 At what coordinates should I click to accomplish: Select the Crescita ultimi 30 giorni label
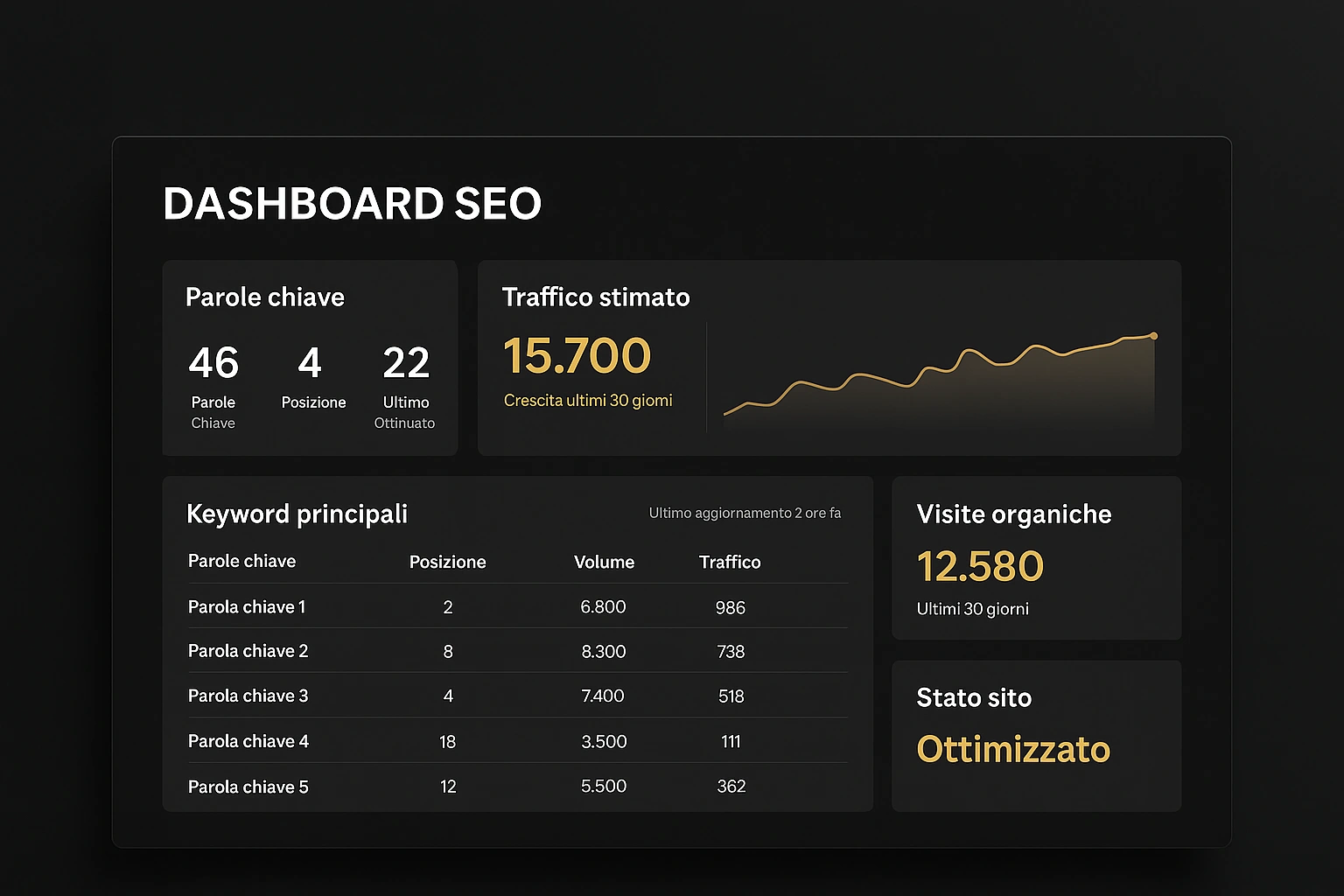click(x=587, y=400)
